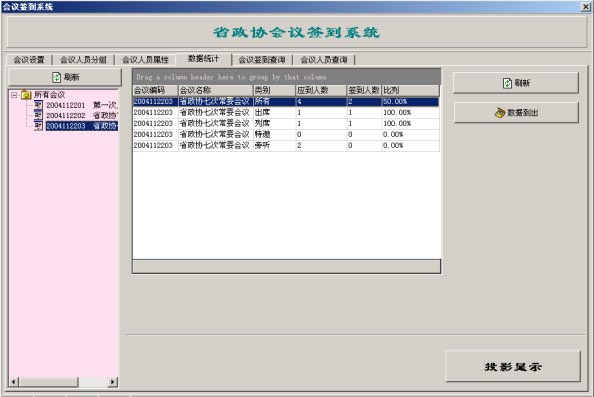
Task: Click the 类别 column header
Action: [274, 90]
